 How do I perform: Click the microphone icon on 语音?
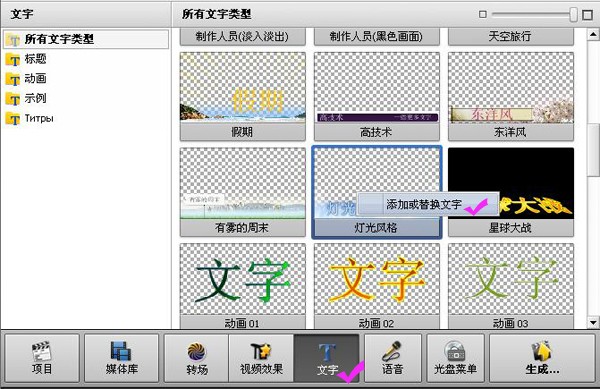pos(392,351)
